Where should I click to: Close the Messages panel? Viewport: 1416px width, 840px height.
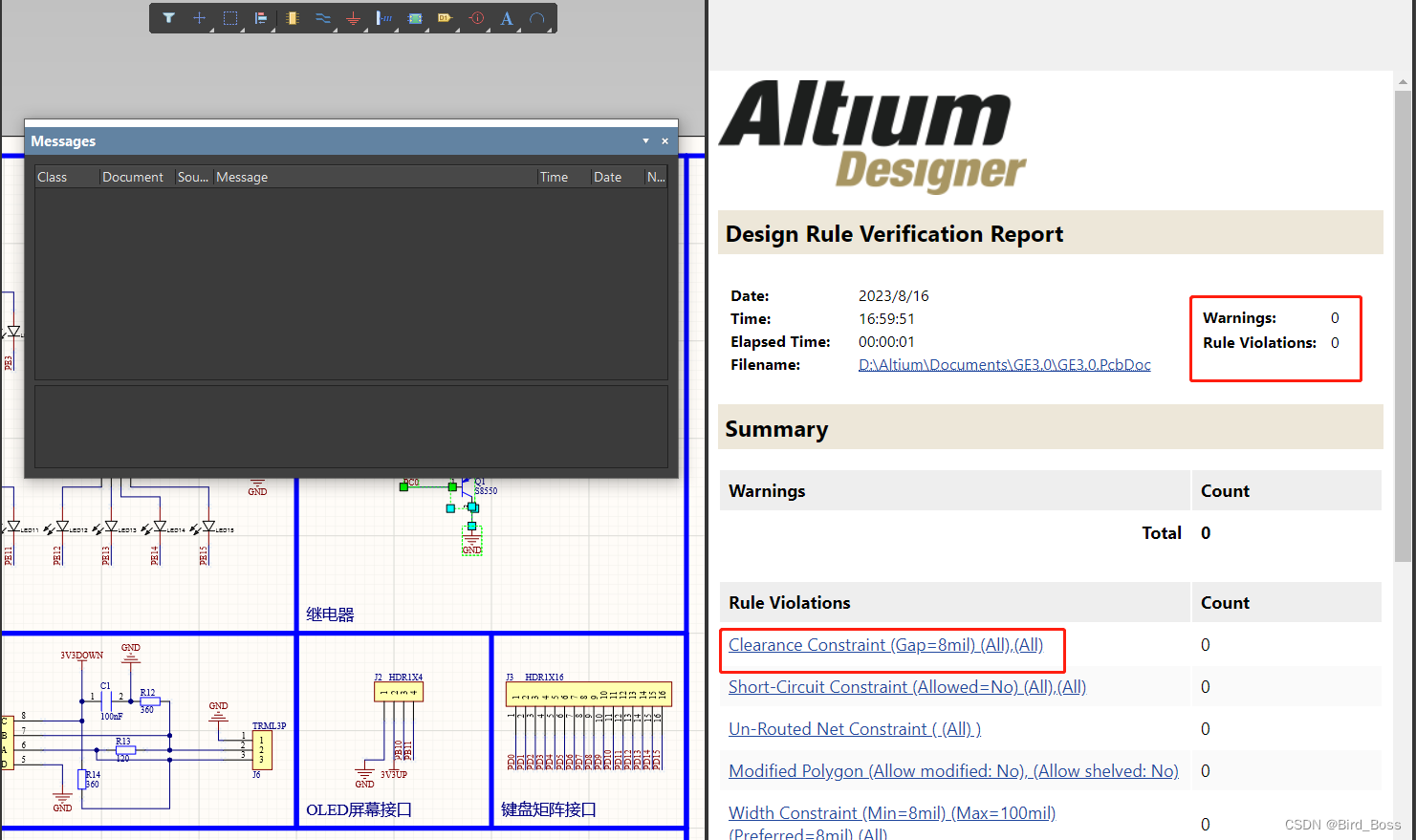(665, 140)
